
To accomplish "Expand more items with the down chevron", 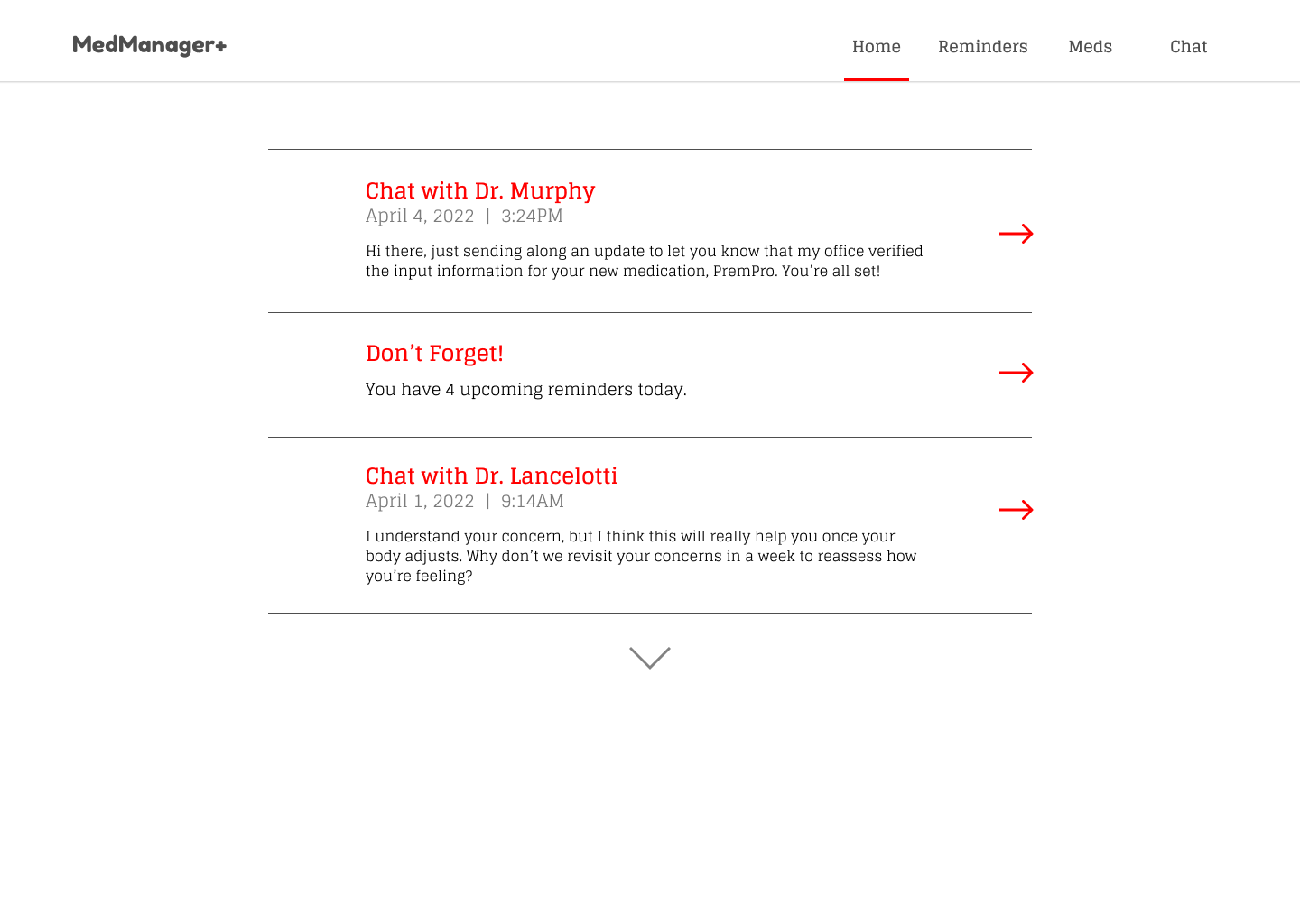I will pos(650,658).
